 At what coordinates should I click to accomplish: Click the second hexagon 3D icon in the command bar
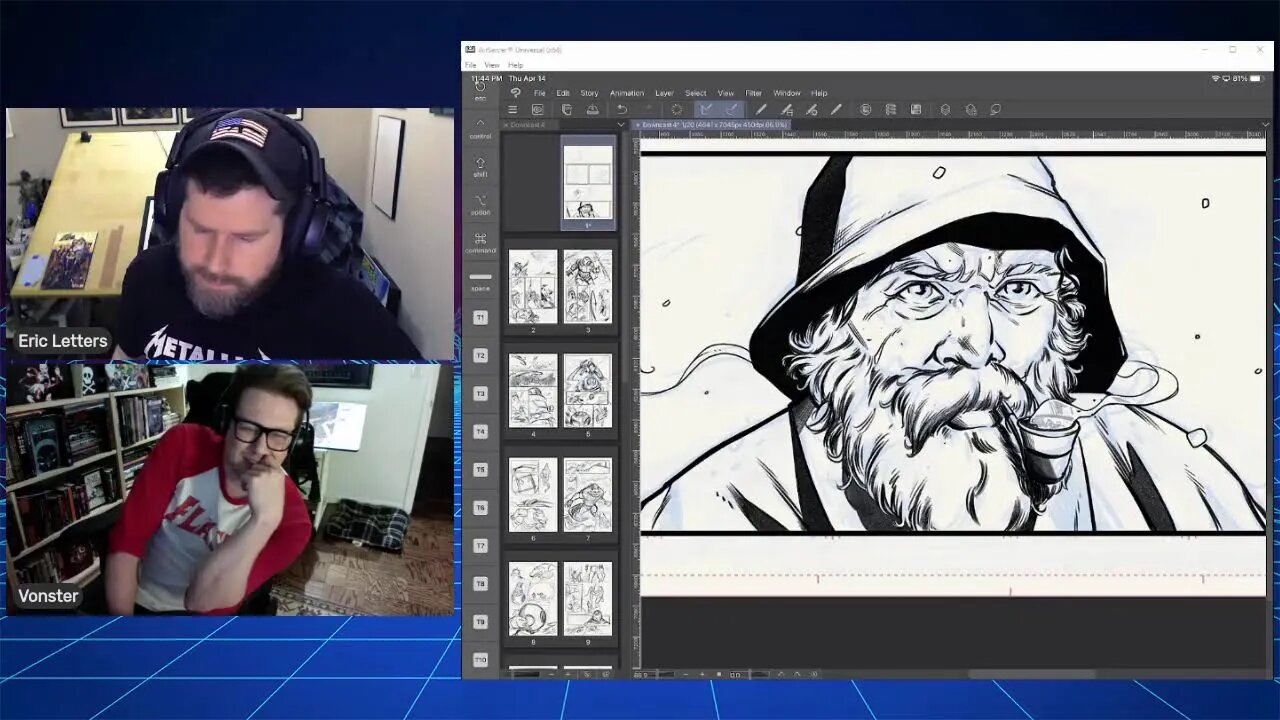click(970, 110)
